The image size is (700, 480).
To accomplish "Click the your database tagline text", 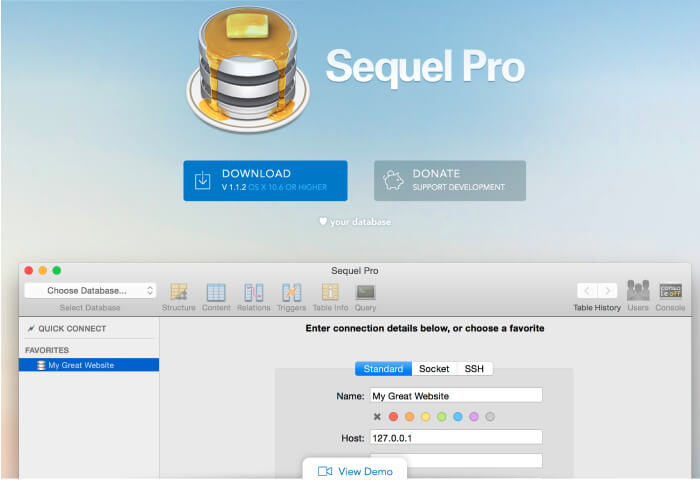I will 360,222.
